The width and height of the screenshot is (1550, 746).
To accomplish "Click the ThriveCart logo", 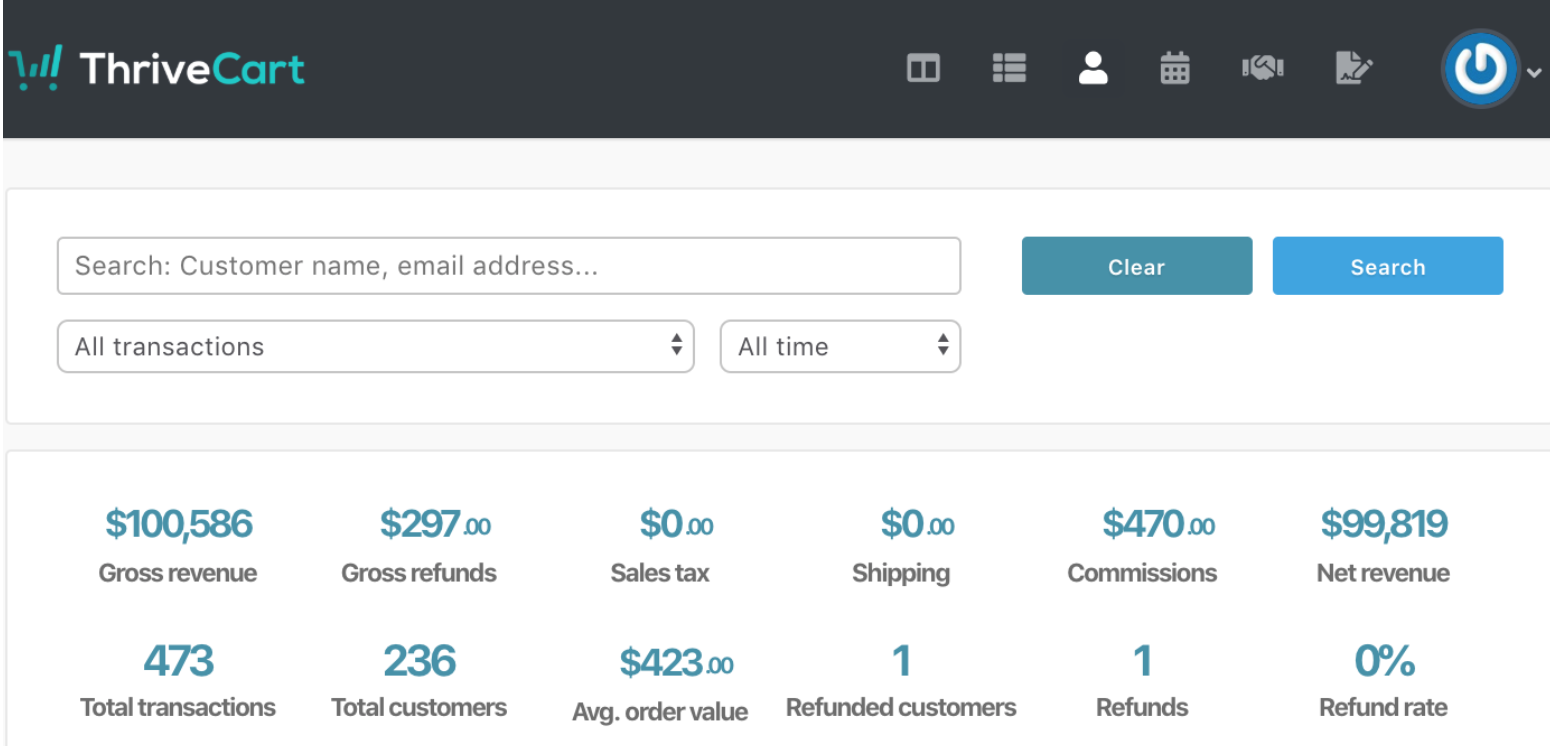I will tap(157, 69).
